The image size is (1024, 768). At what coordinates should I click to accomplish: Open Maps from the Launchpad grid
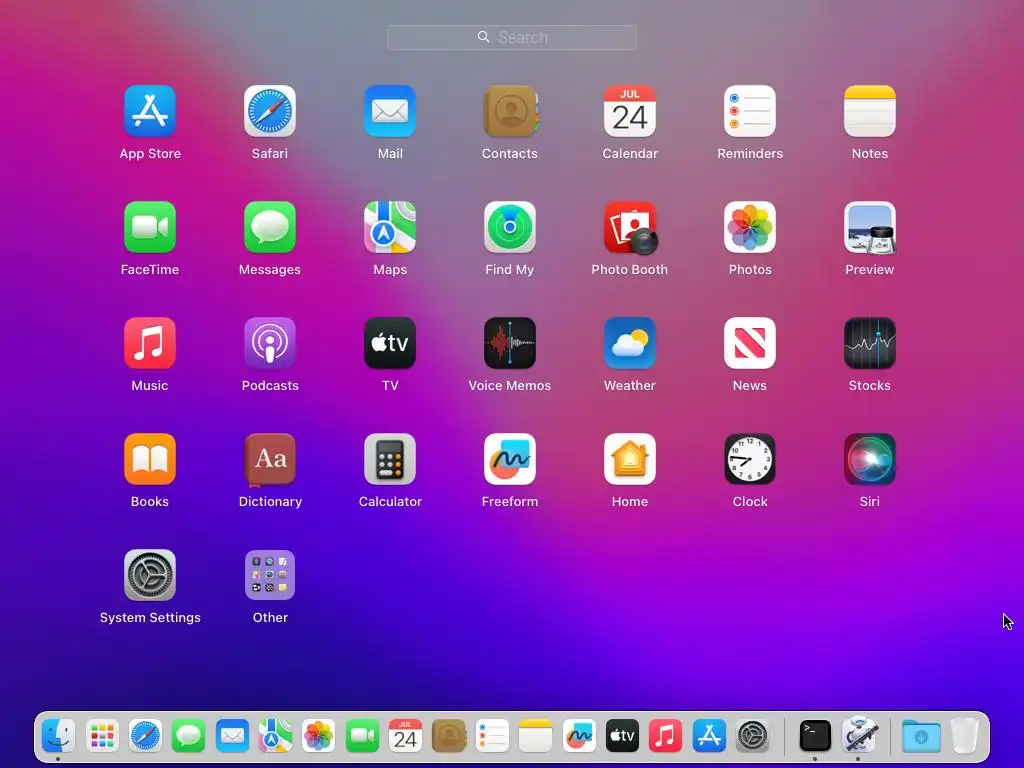(390, 227)
